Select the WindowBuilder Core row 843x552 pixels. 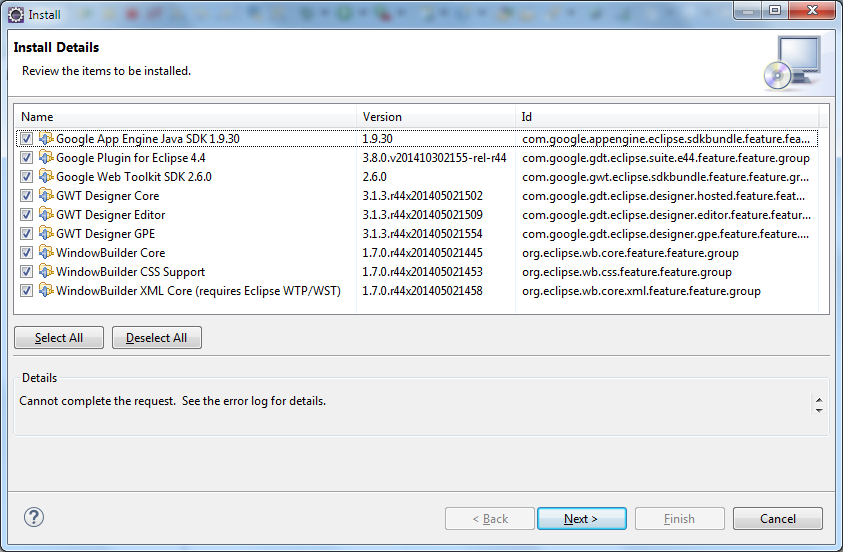(417, 253)
